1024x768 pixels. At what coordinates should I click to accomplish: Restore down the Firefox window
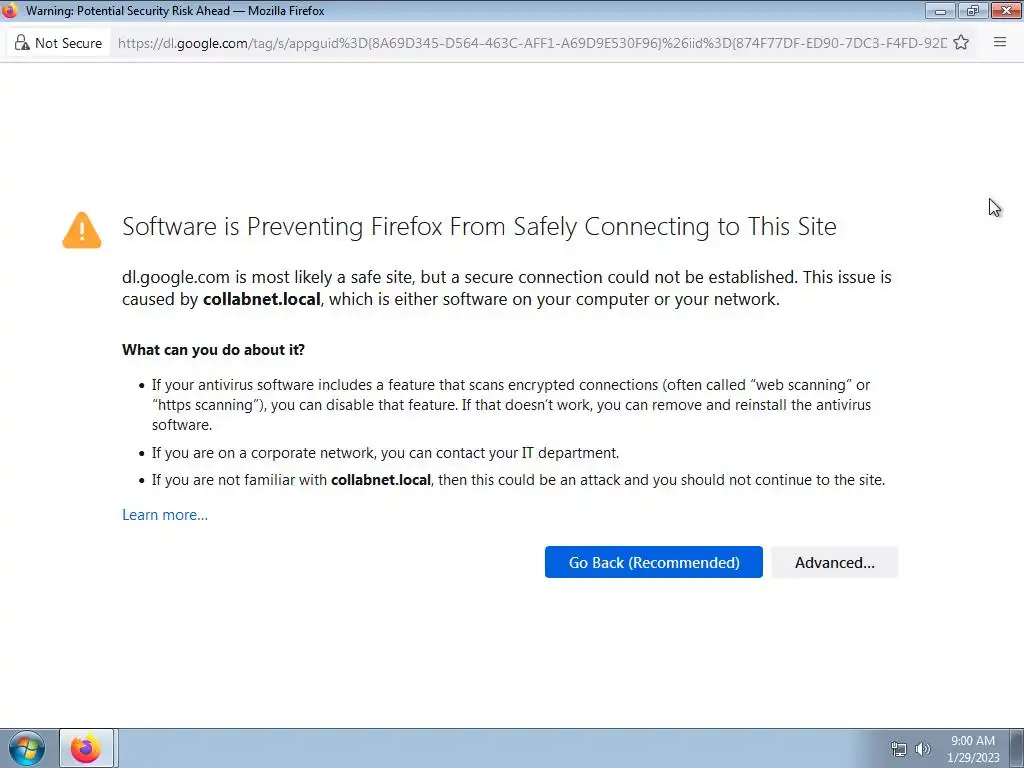click(x=973, y=10)
